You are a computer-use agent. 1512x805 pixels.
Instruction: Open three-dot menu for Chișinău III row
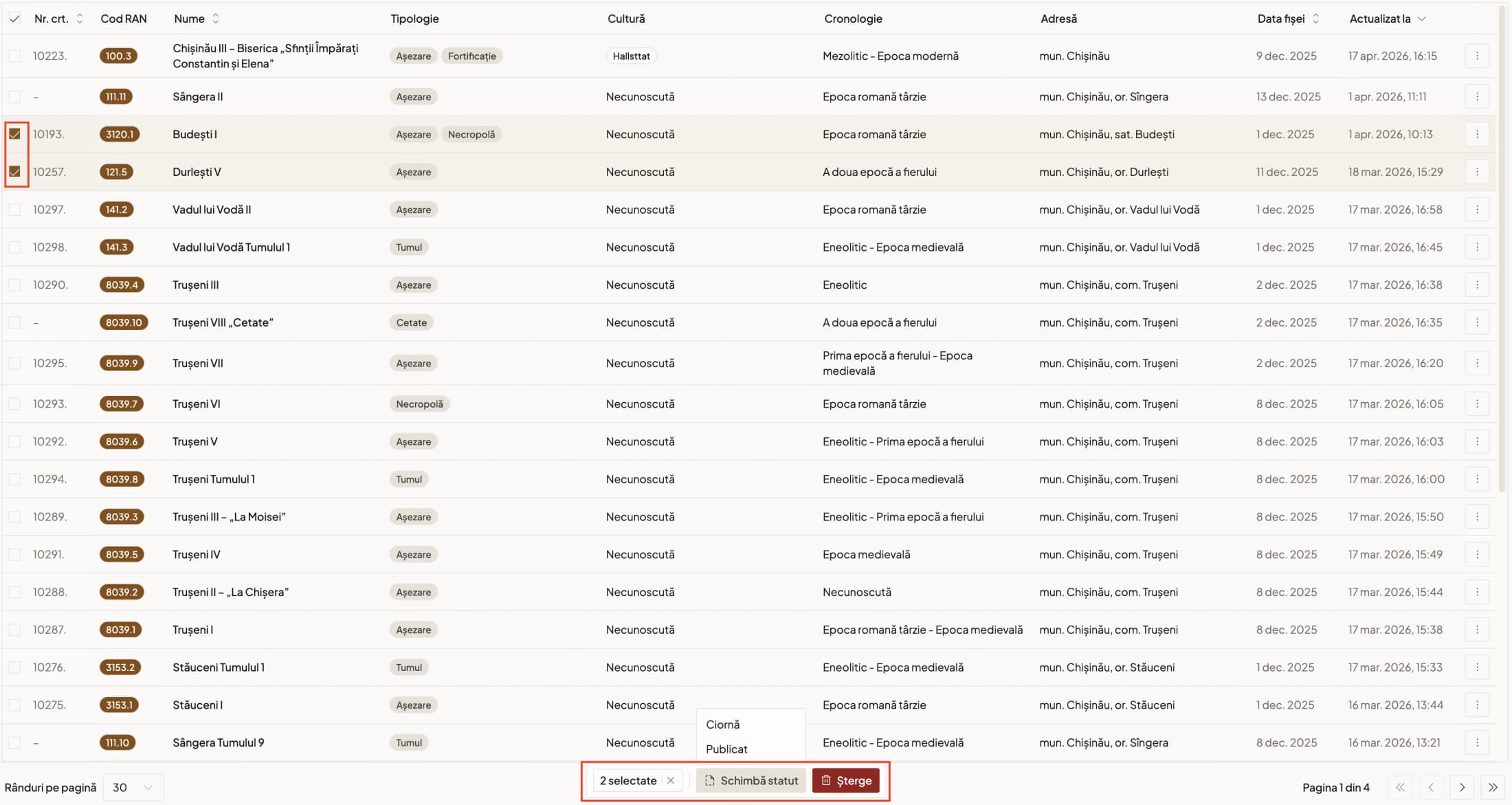pyautogui.click(x=1477, y=56)
